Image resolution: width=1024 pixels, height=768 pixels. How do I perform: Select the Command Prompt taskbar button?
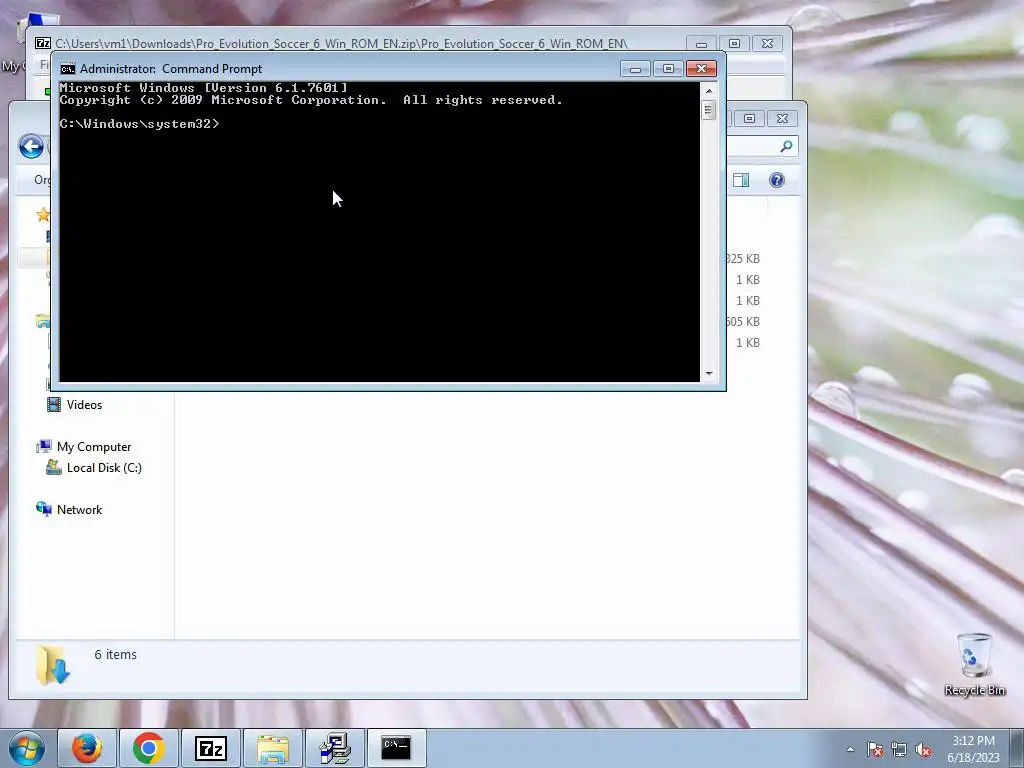tap(396, 748)
